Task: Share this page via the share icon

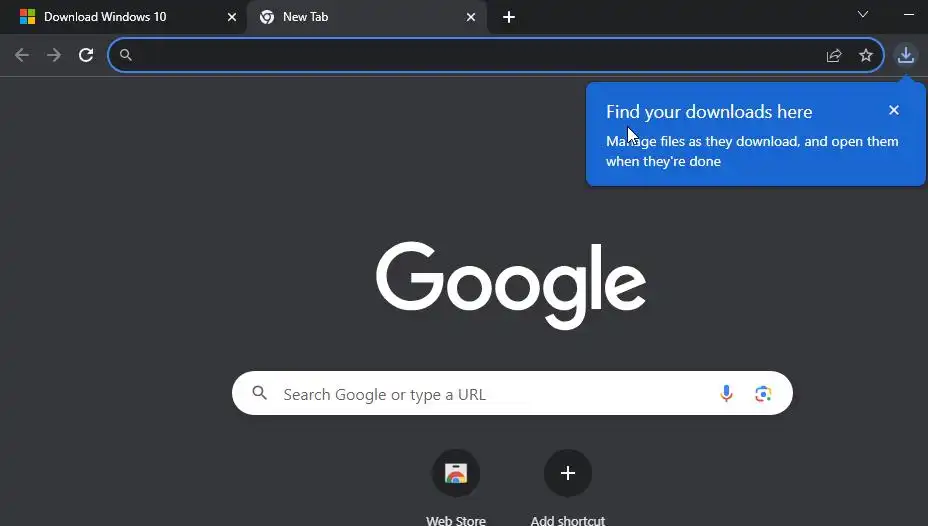Action: (834, 55)
